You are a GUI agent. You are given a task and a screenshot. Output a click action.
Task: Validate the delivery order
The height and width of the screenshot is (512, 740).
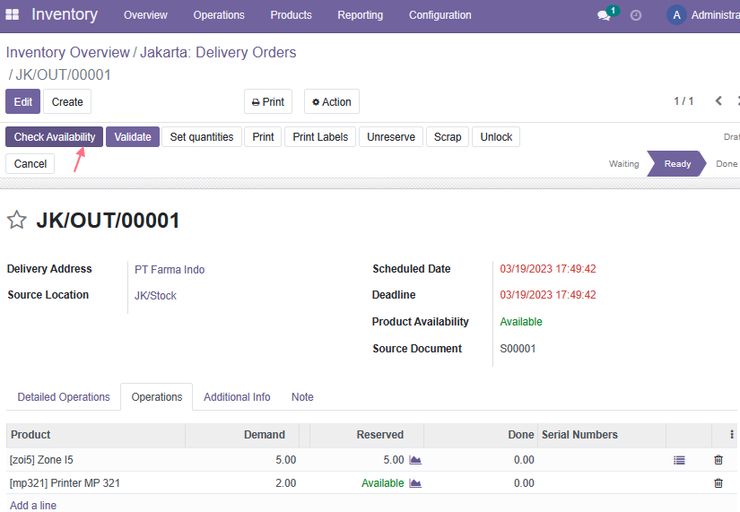133,137
